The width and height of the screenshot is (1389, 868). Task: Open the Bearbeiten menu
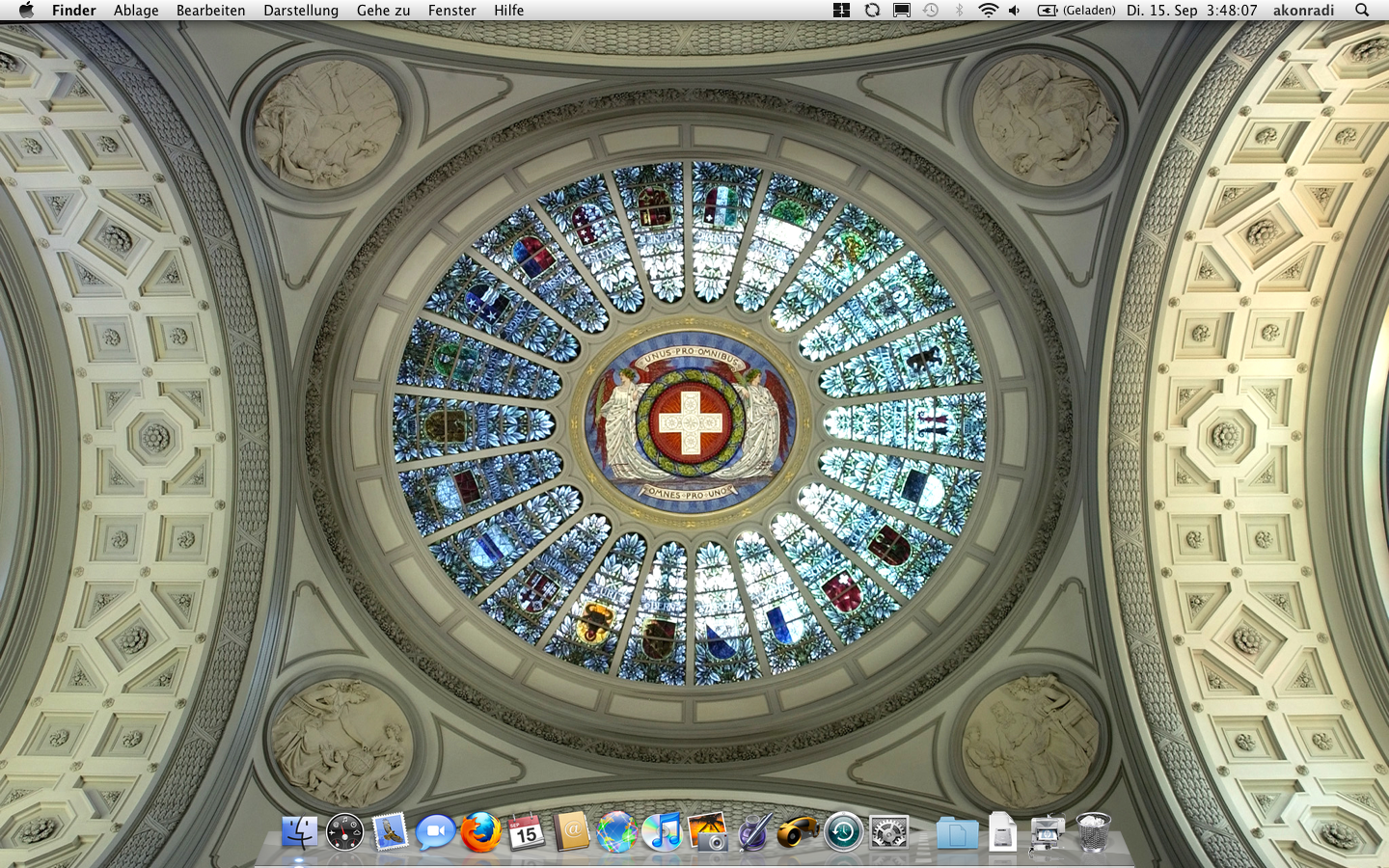[x=210, y=10]
